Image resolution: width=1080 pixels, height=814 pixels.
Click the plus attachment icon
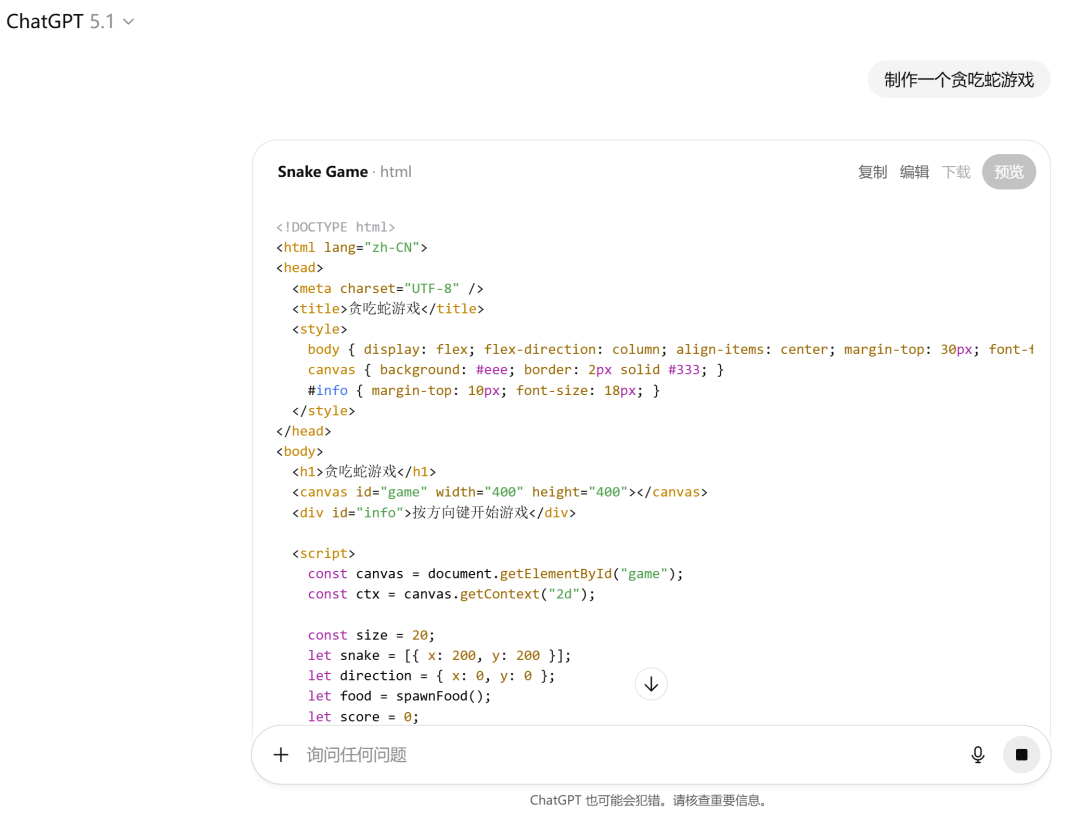tap(281, 755)
